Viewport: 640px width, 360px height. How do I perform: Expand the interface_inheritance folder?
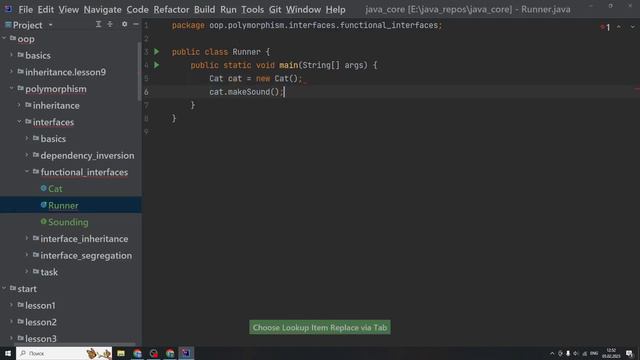[27, 238]
